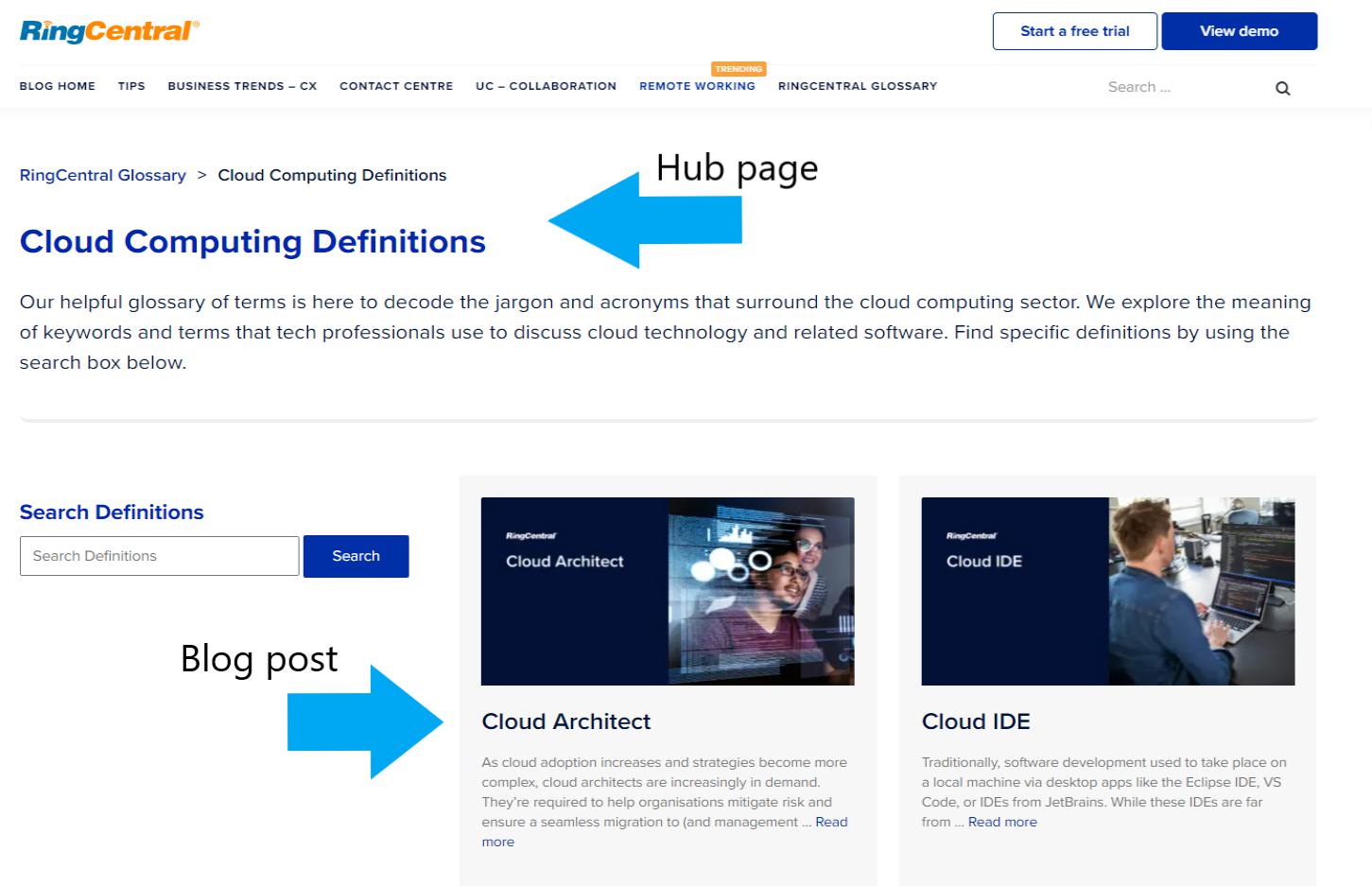The height and width of the screenshot is (886, 1372).
Task: Open BUSINESS TRENDS – CX from the navigation
Action: pyautogui.click(x=242, y=86)
